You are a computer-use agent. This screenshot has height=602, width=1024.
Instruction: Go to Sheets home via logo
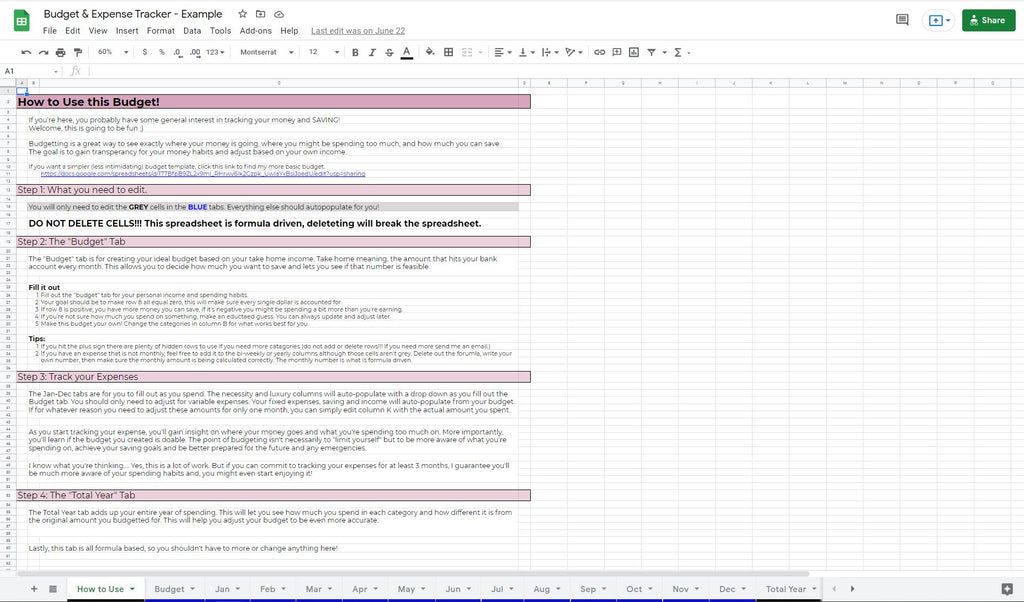(x=22, y=20)
